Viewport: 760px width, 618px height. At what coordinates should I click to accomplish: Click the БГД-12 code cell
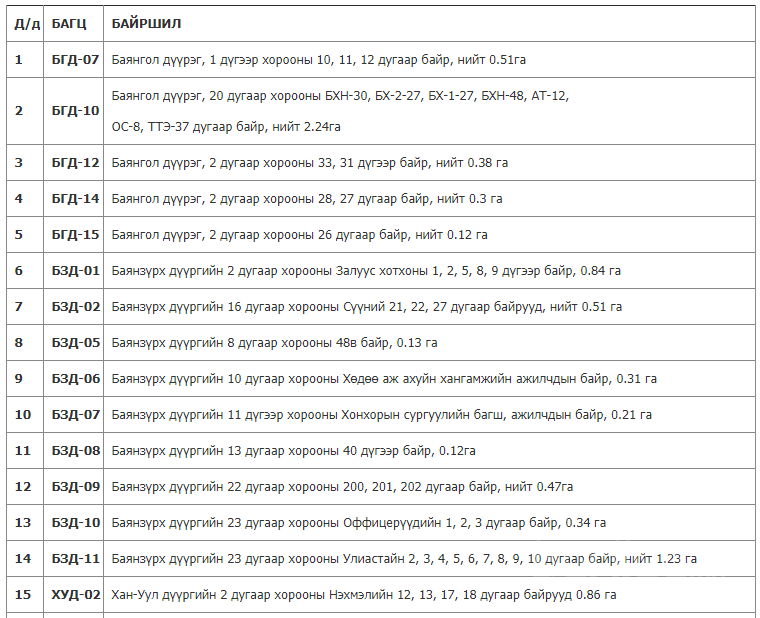(x=75, y=162)
